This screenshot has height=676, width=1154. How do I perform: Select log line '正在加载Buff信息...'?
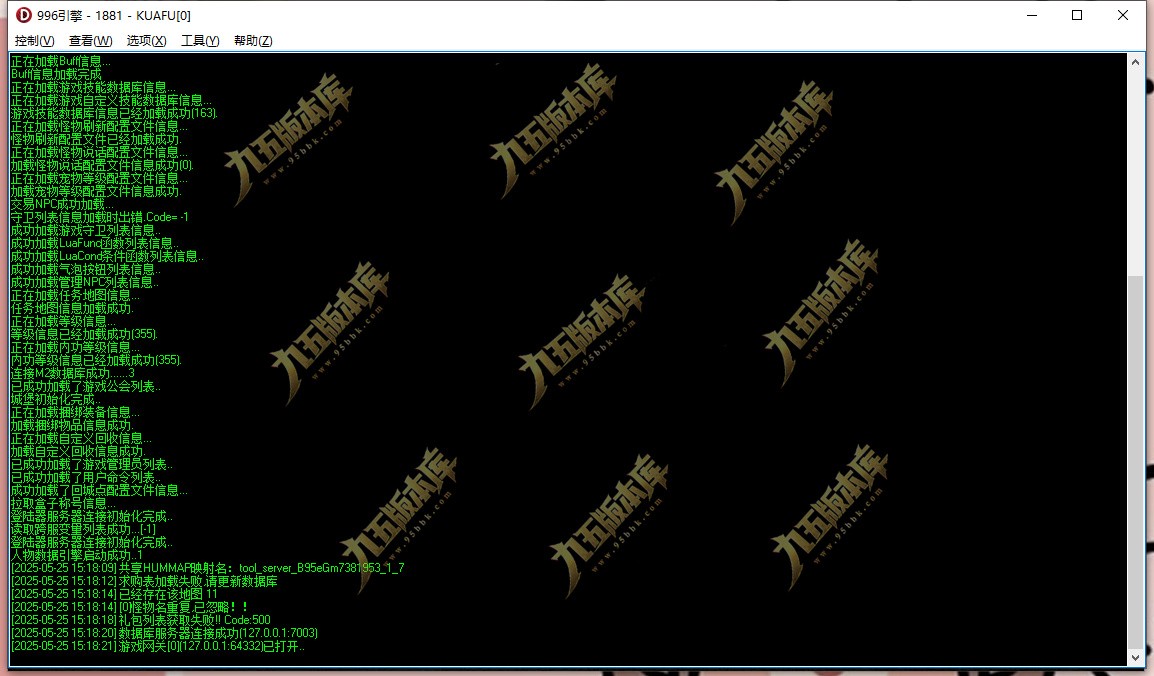pyautogui.click(x=60, y=61)
